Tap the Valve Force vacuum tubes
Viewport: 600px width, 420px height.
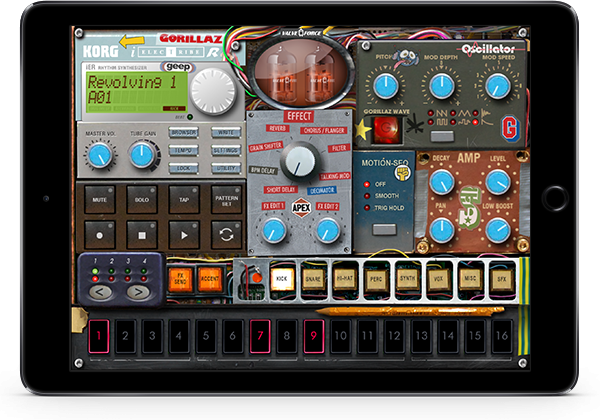pos(301,74)
